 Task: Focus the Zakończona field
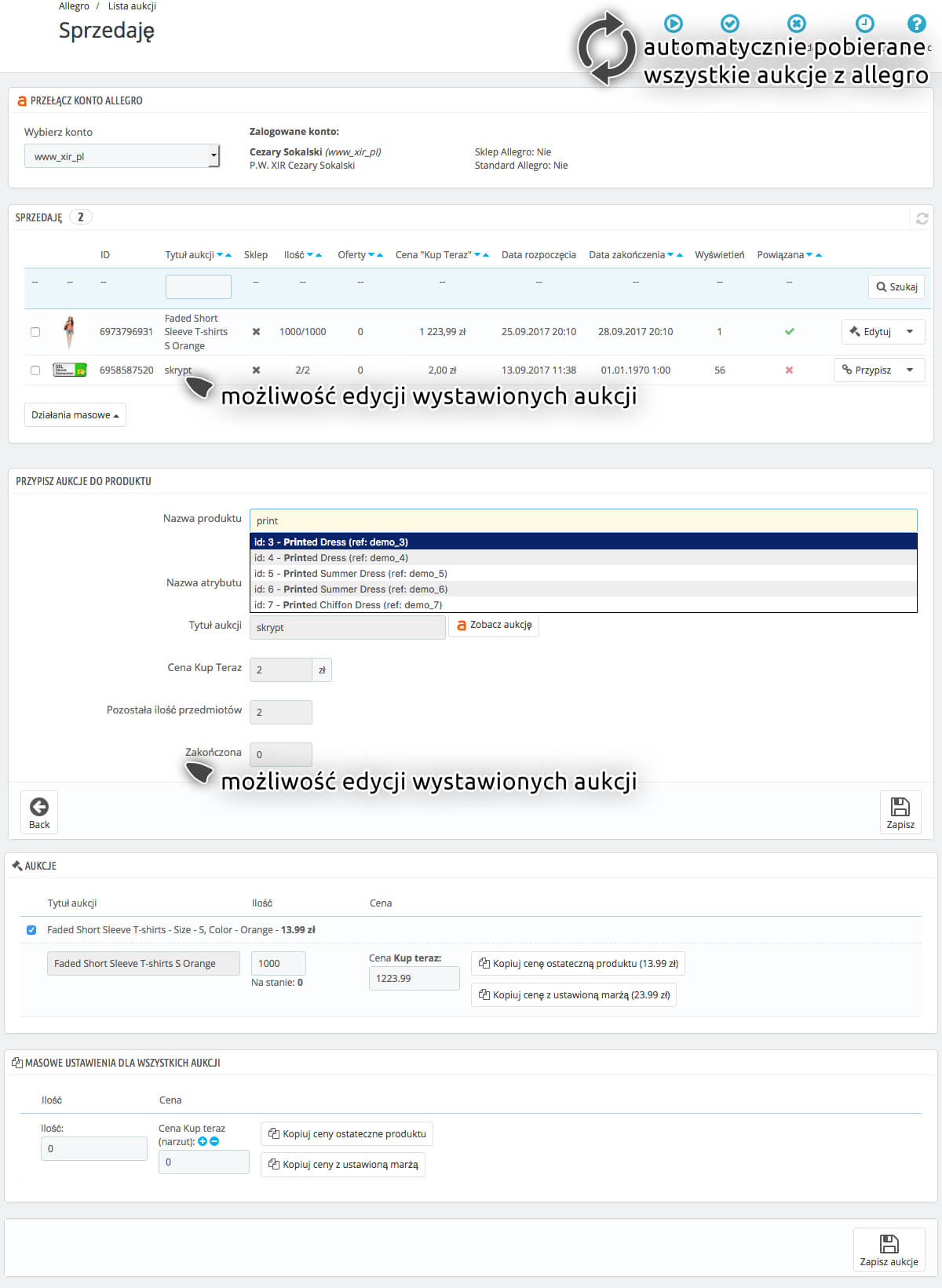(x=281, y=754)
